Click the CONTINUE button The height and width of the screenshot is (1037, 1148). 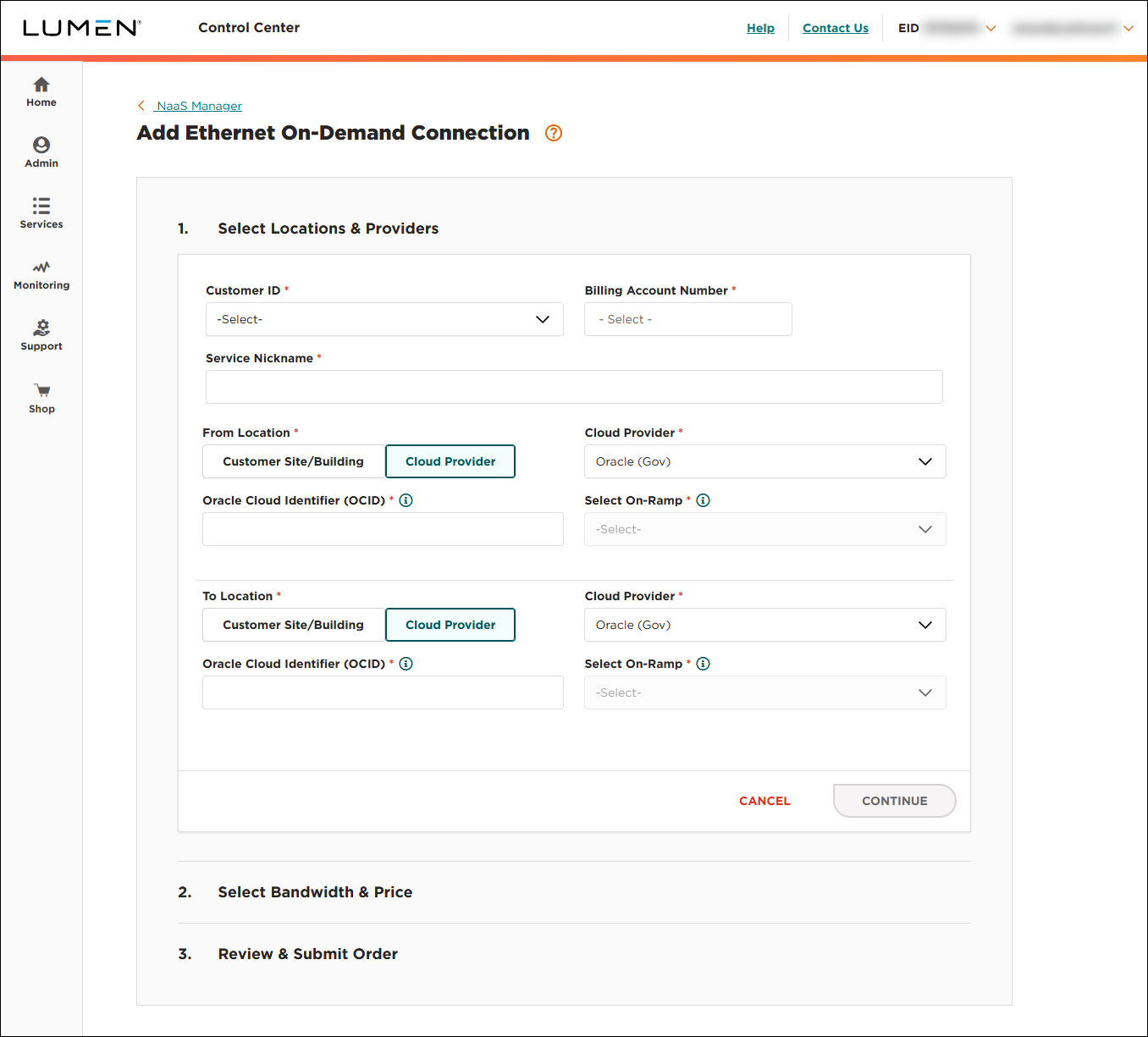[x=895, y=801]
